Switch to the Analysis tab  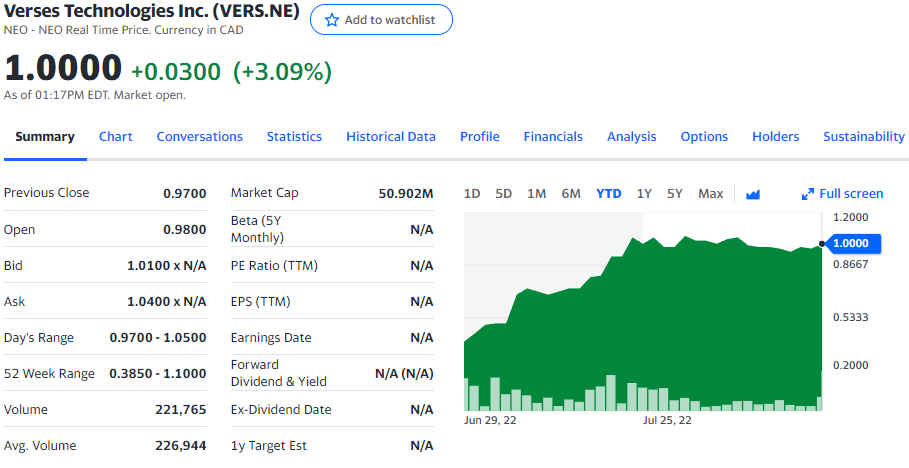pyautogui.click(x=631, y=136)
